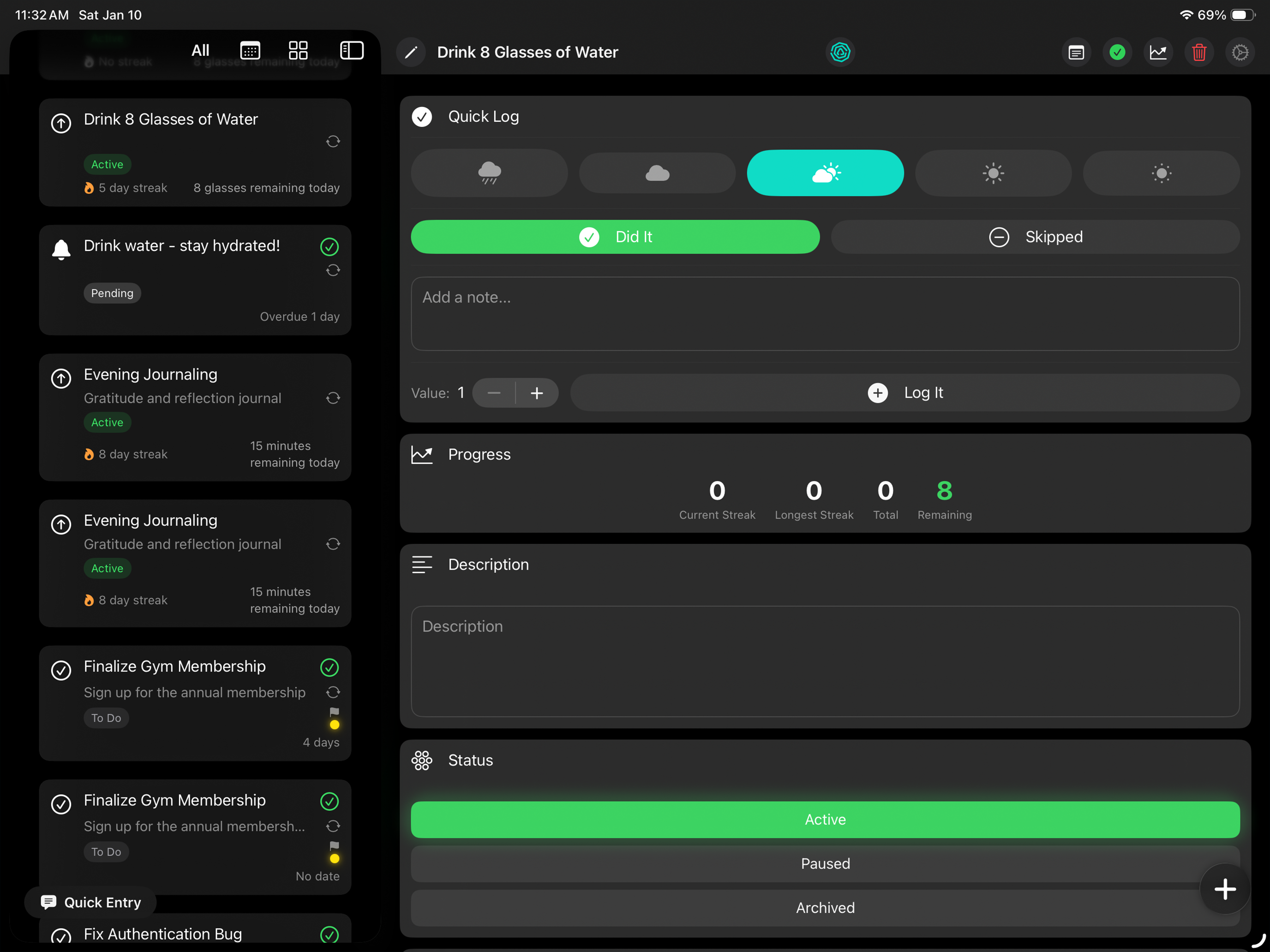Viewport: 1270px width, 952px height.
Task: Tap the Longest Streak count
Action: (814, 491)
